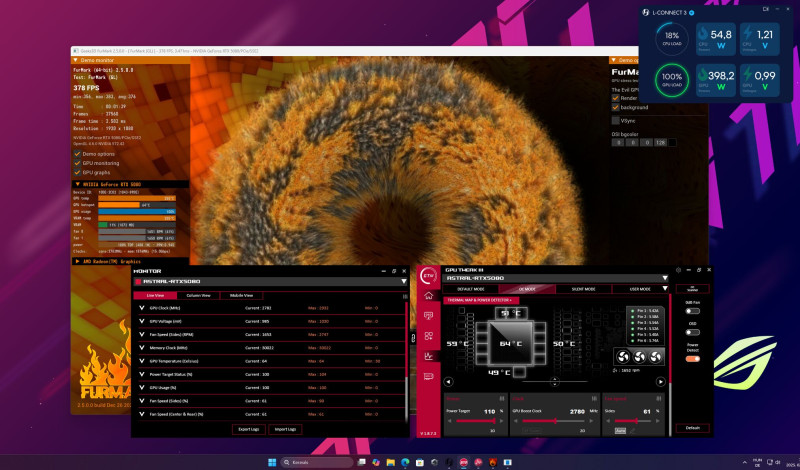800x470 pixels.
Task: Click the link chain icon between windows
Action: click(x=413, y=338)
